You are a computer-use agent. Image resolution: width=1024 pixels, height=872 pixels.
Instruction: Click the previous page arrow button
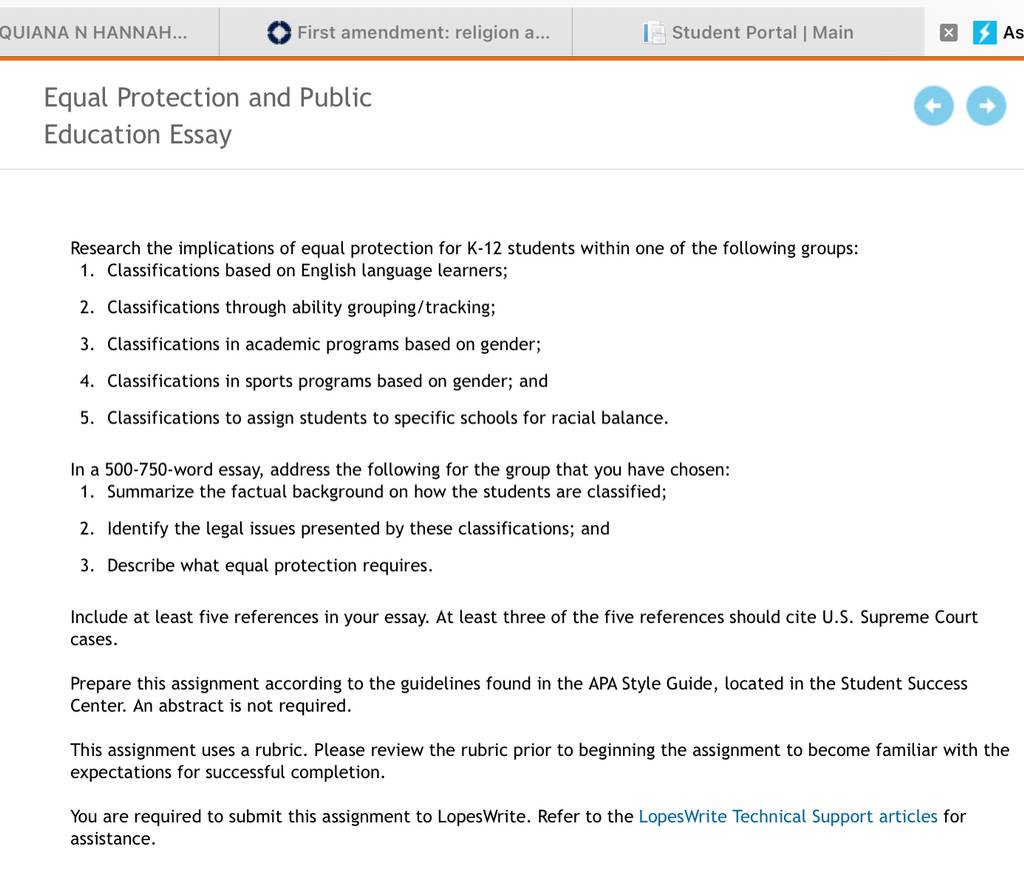(933, 106)
